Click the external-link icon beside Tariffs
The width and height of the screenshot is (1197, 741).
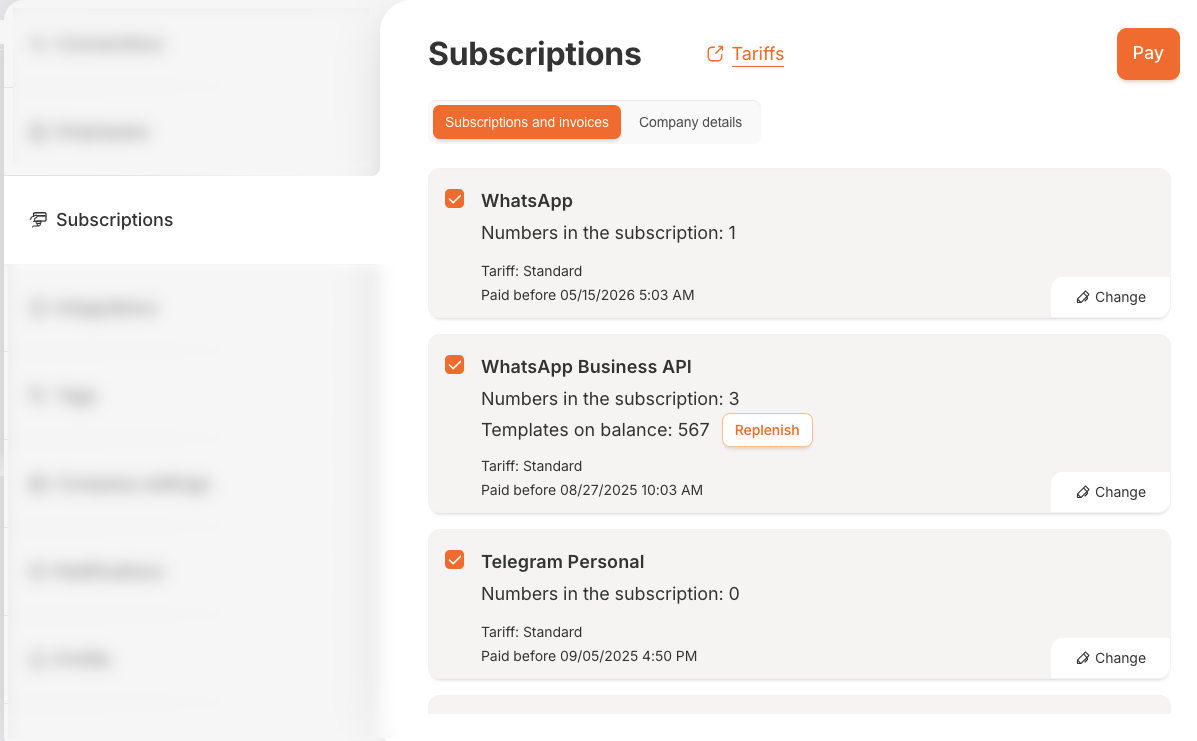[715, 53]
